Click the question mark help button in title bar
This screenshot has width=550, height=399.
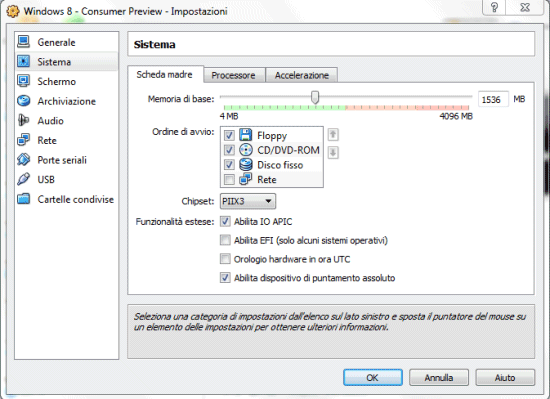click(494, 7)
